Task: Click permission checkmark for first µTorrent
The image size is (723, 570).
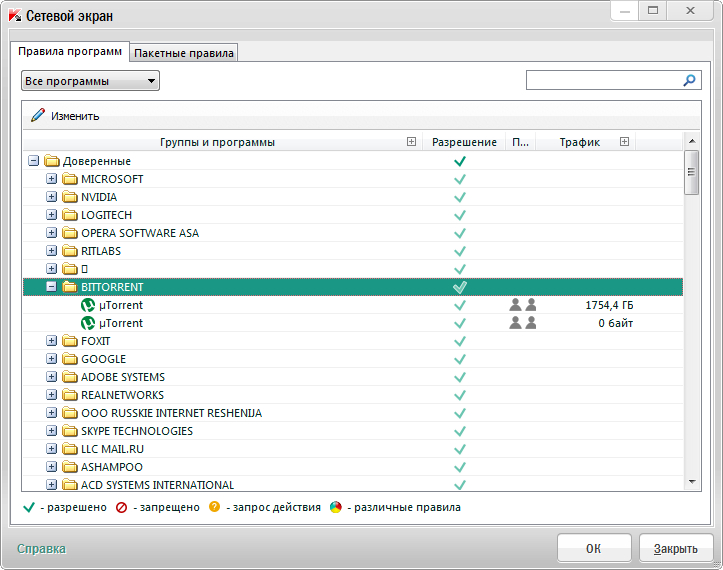Action: coord(460,305)
